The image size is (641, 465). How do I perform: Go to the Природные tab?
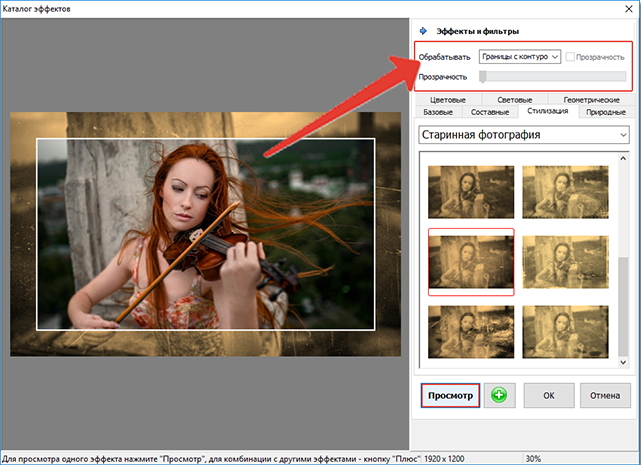606,112
